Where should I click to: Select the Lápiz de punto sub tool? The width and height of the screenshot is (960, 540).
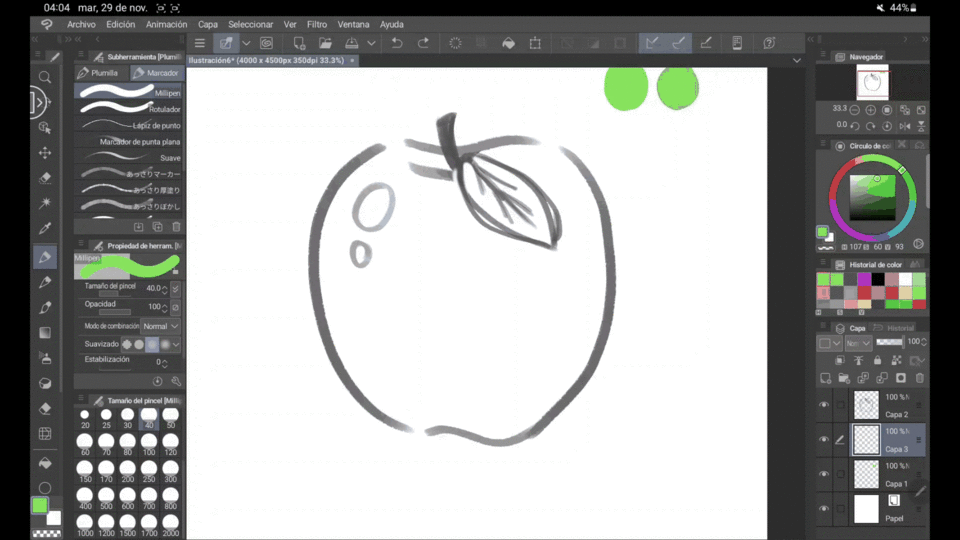[129, 125]
